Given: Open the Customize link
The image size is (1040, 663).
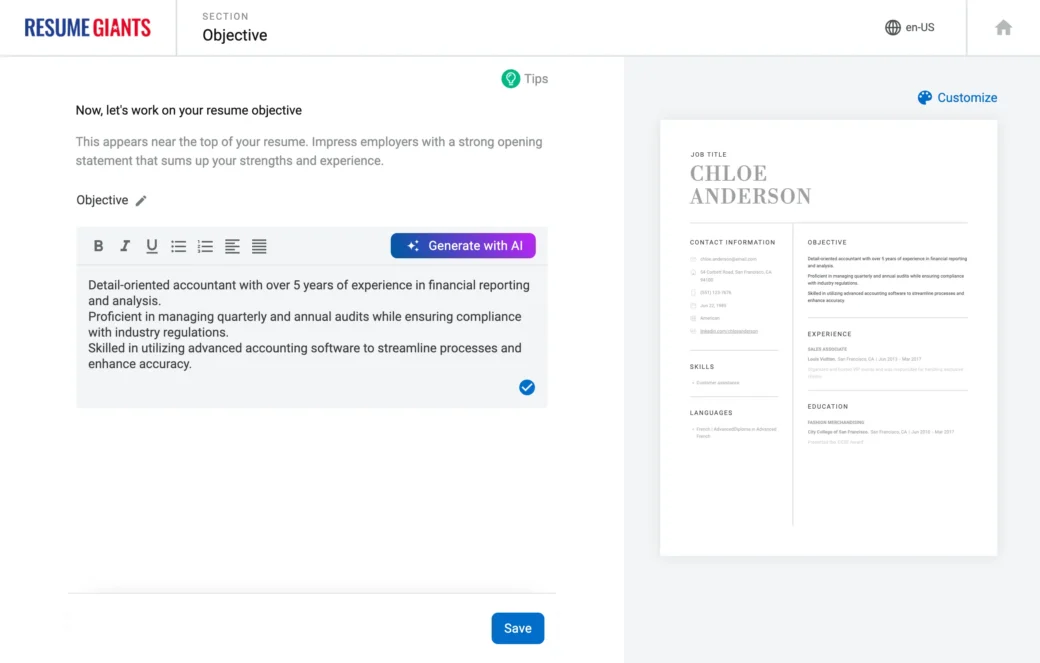Looking at the screenshot, I should [966, 97].
